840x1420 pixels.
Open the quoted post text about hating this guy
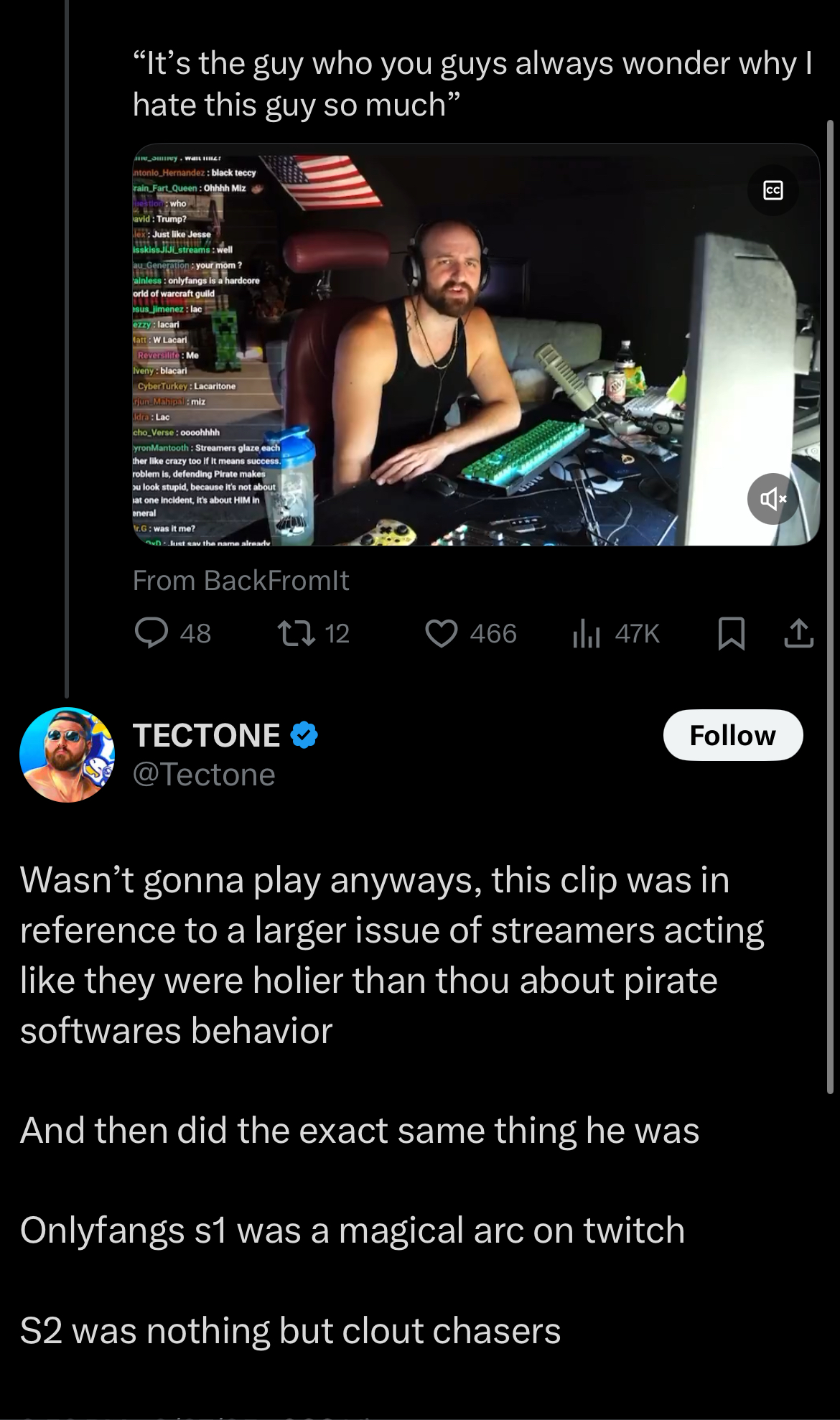click(472, 84)
